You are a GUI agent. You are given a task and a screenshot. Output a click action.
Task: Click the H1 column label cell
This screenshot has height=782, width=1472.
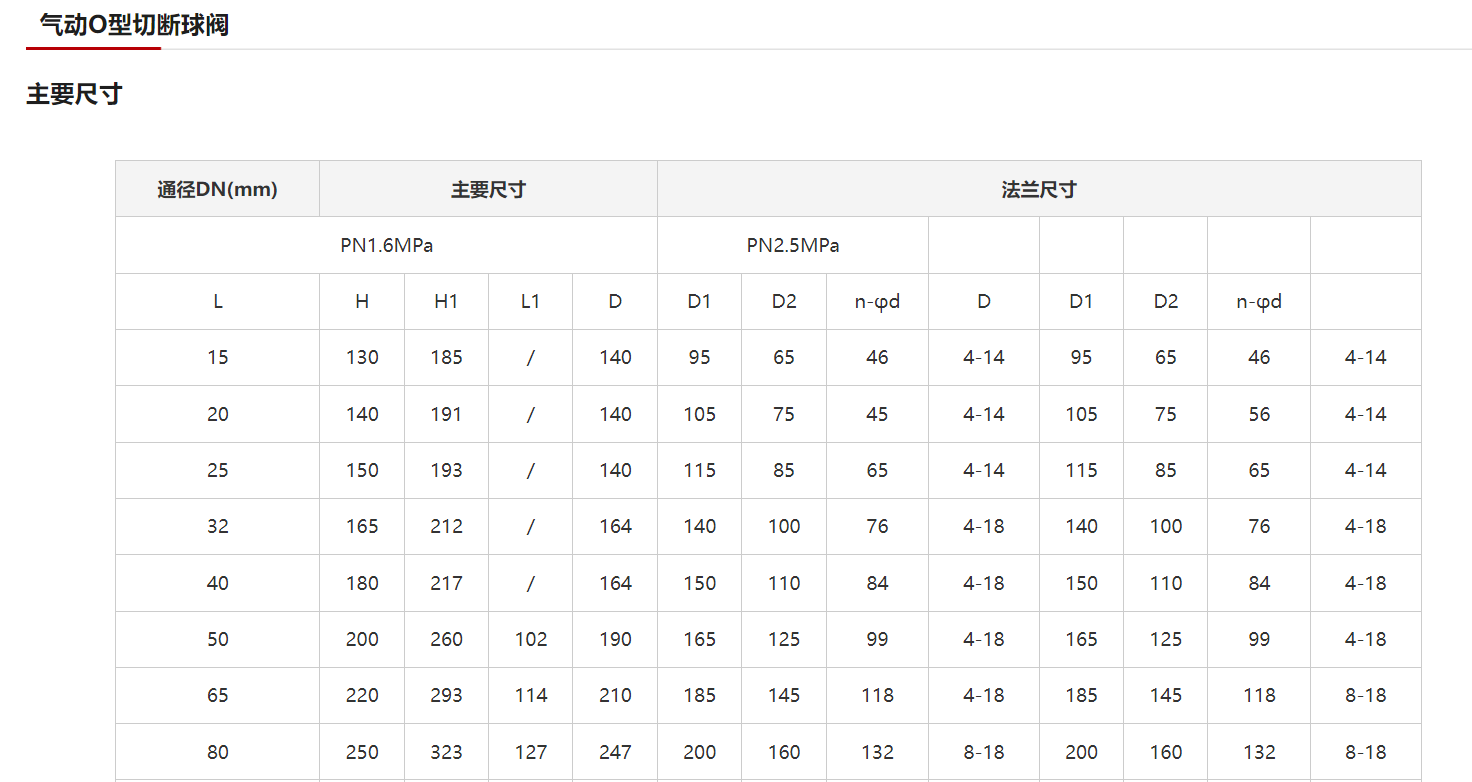pos(446,301)
